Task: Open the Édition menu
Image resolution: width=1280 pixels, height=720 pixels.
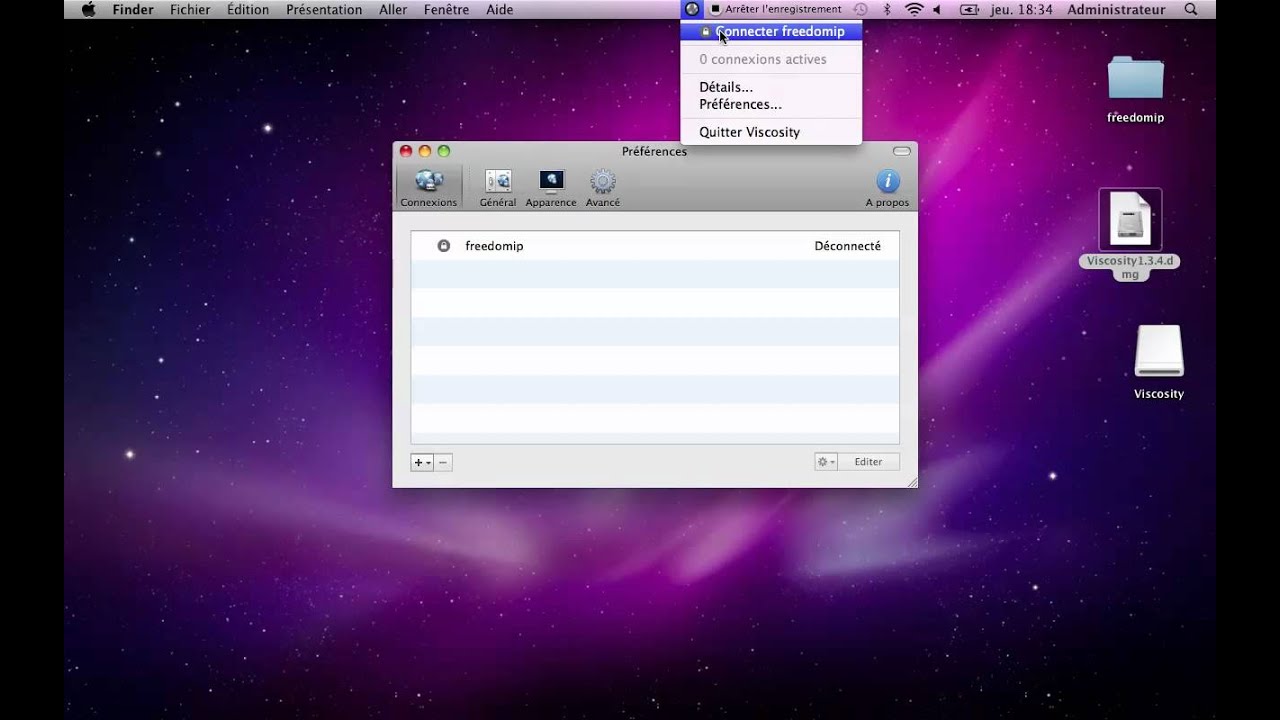Action: coord(248,9)
